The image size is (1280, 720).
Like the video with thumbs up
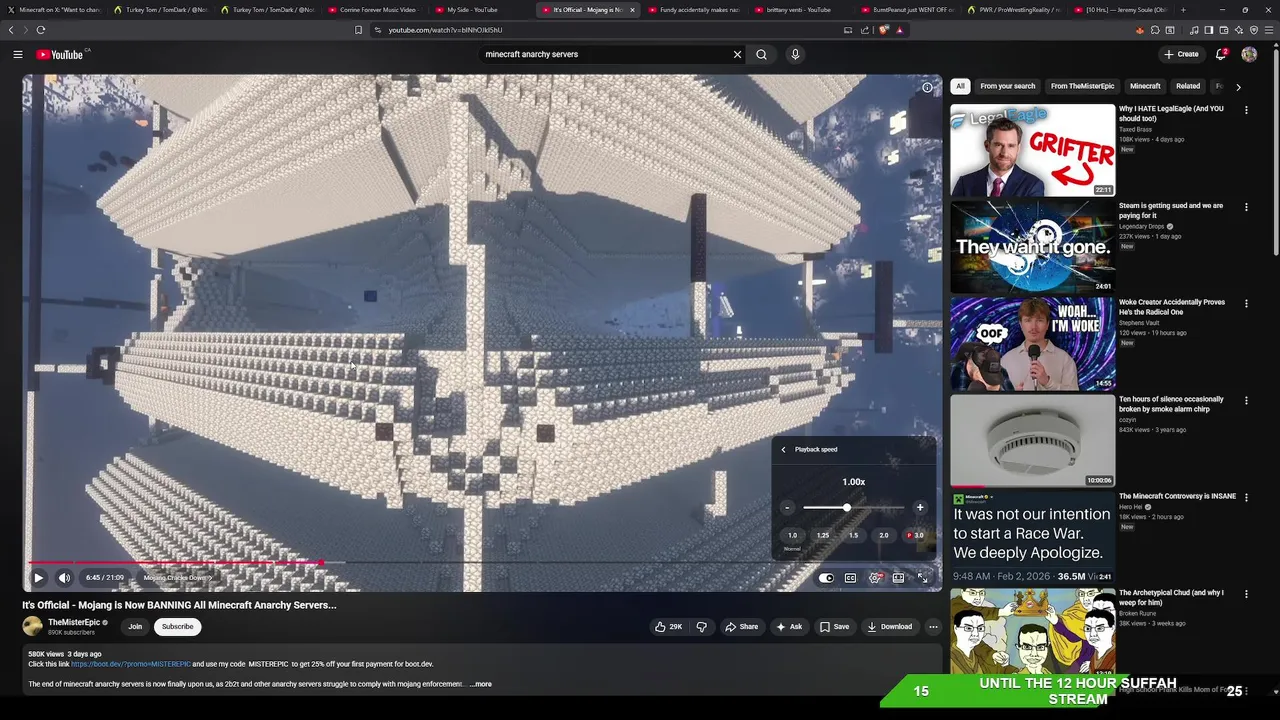point(669,627)
